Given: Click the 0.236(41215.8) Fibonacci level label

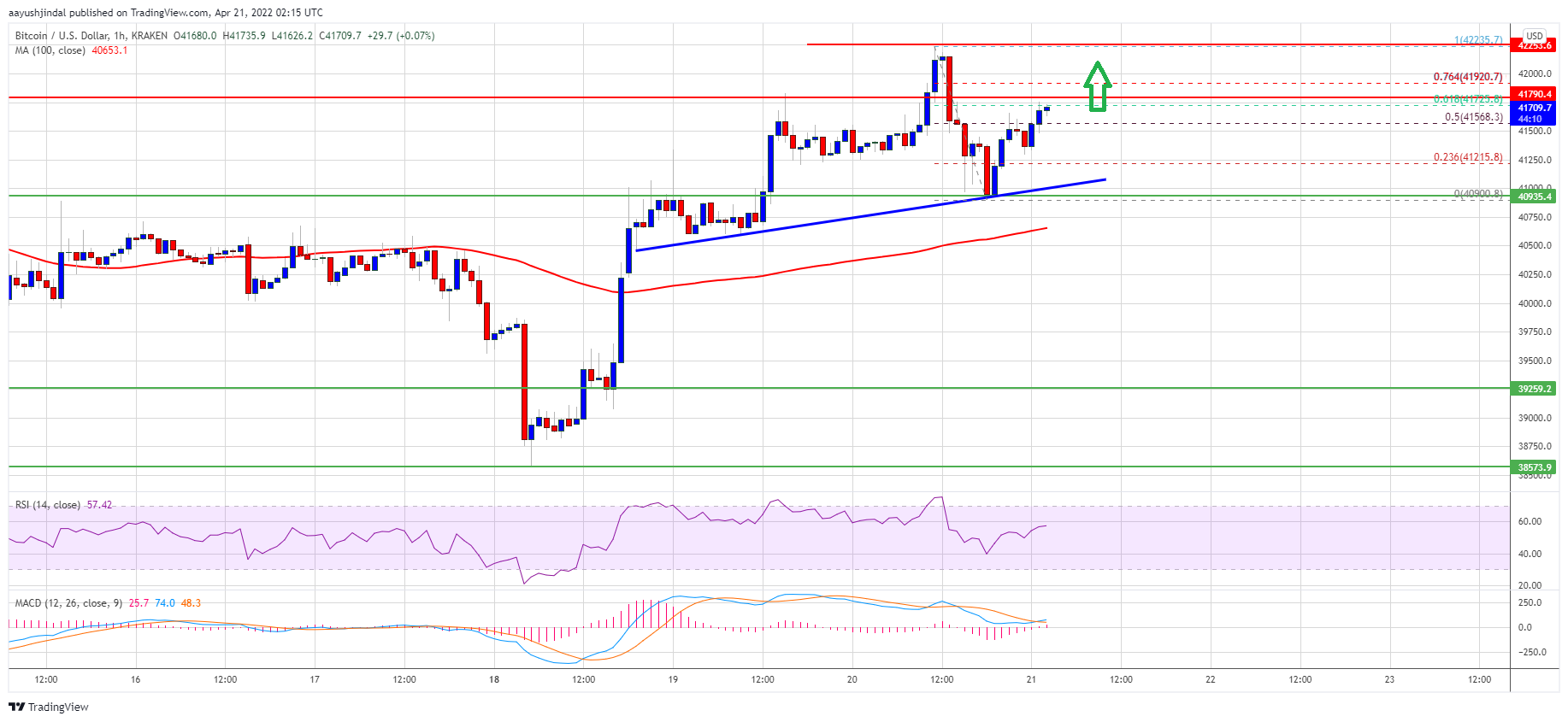Looking at the screenshot, I should point(1467,157).
